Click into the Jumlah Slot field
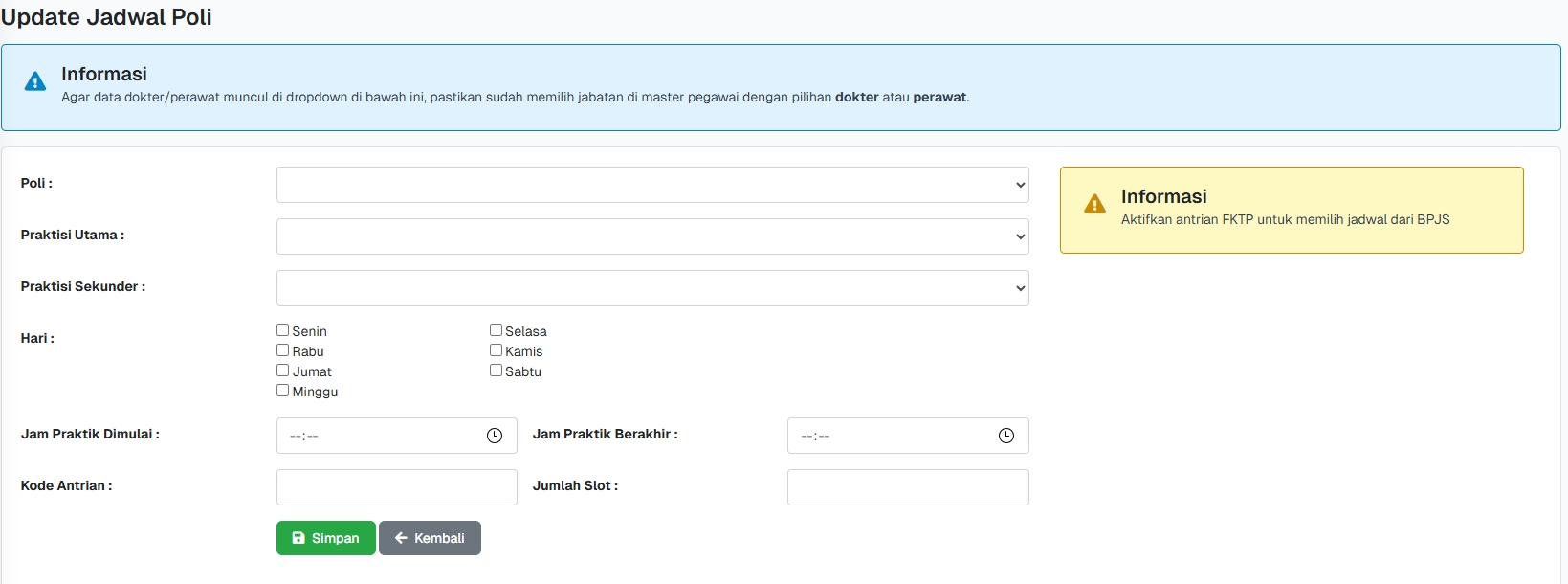This screenshot has width=1568, height=584. 907,487
